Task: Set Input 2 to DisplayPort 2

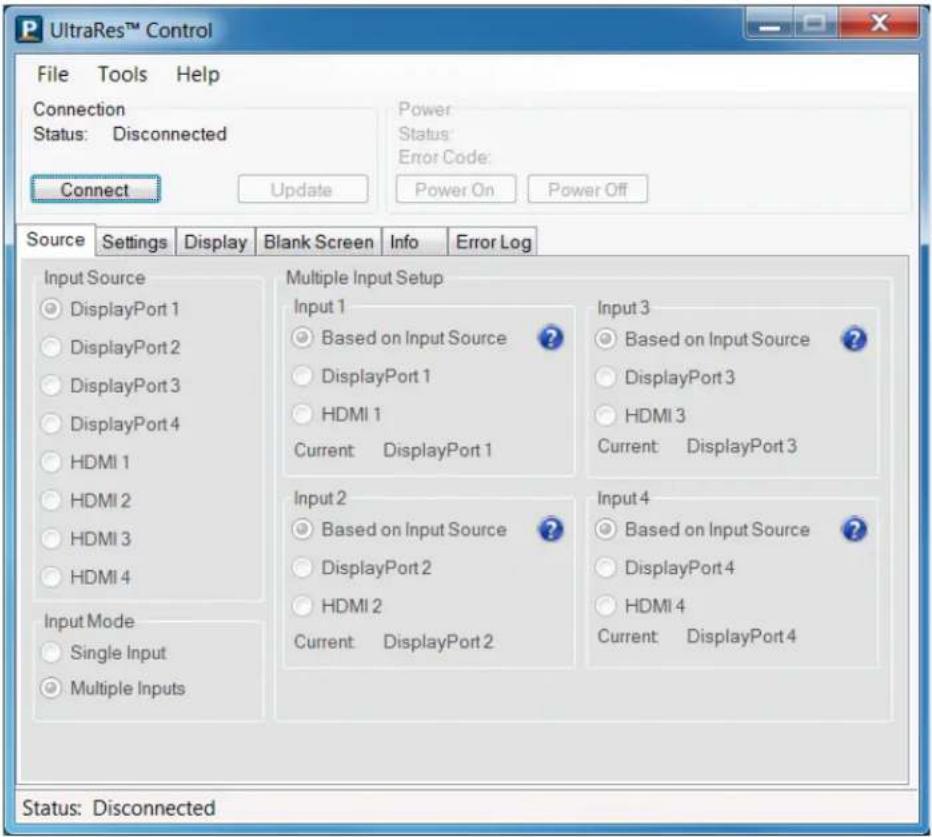Action: [x=303, y=568]
